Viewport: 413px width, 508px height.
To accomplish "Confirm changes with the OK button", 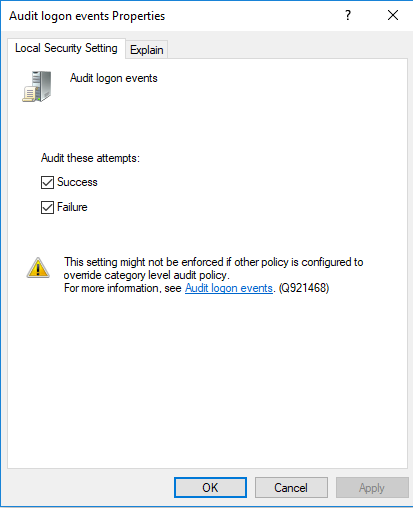I will 210,488.
